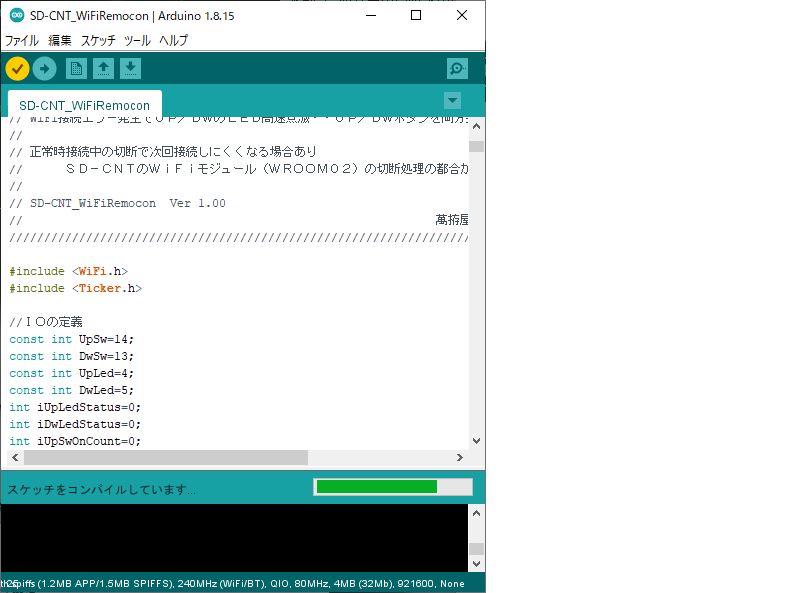Click the editor vertical scrollbar thumb
Image resolution: width=786 pixels, height=593 pixels.
point(476,146)
